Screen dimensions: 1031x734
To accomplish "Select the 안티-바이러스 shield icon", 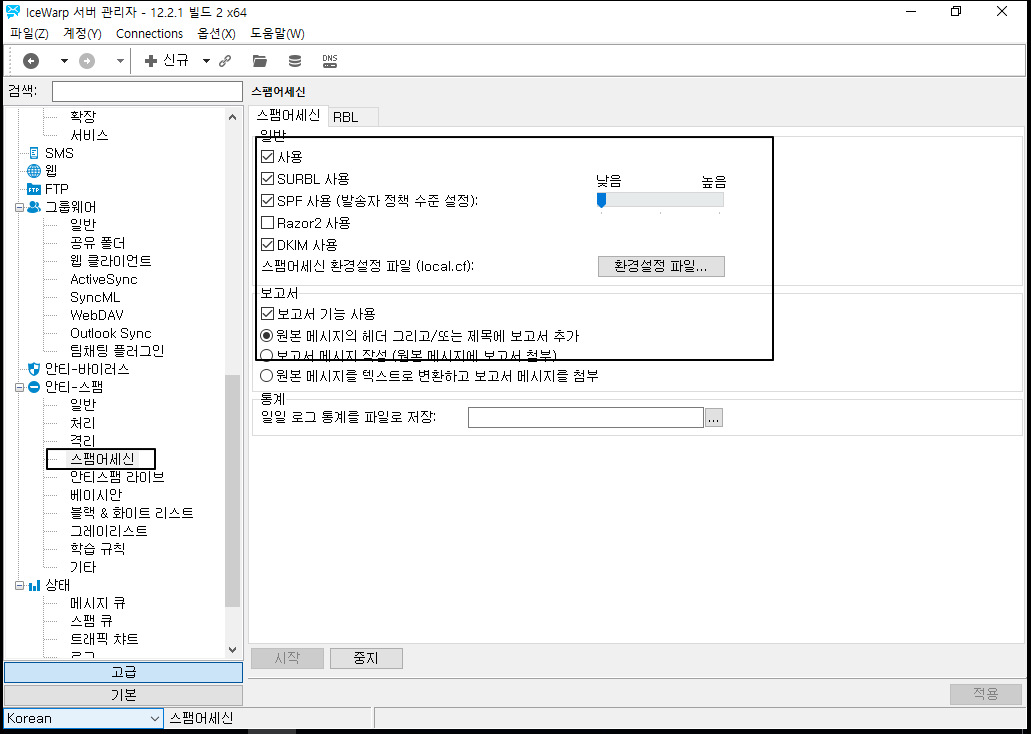I will click(x=34, y=369).
